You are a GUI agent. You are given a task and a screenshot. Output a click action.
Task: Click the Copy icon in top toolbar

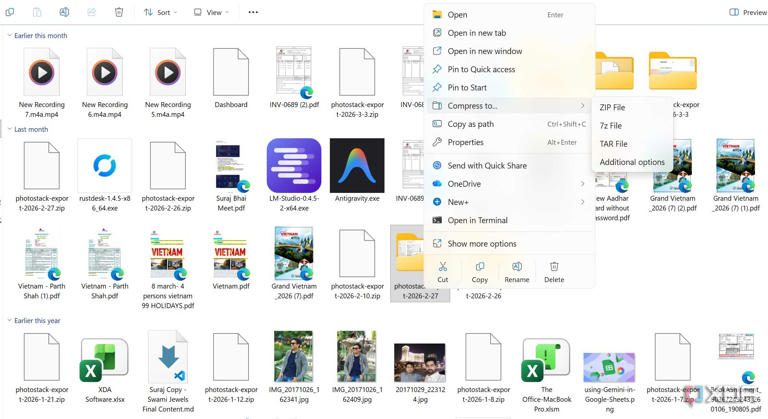click(10, 12)
